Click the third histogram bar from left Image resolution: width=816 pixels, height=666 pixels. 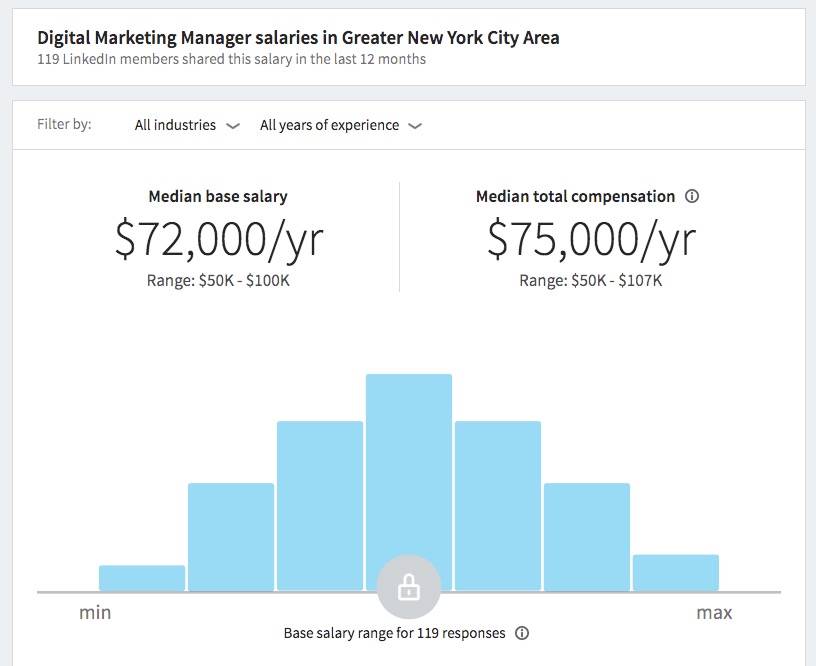(x=320, y=505)
